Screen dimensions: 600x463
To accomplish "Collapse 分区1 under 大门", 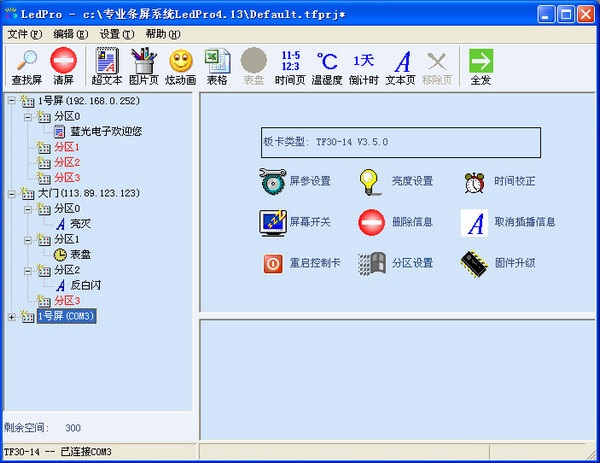I will [28, 240].
